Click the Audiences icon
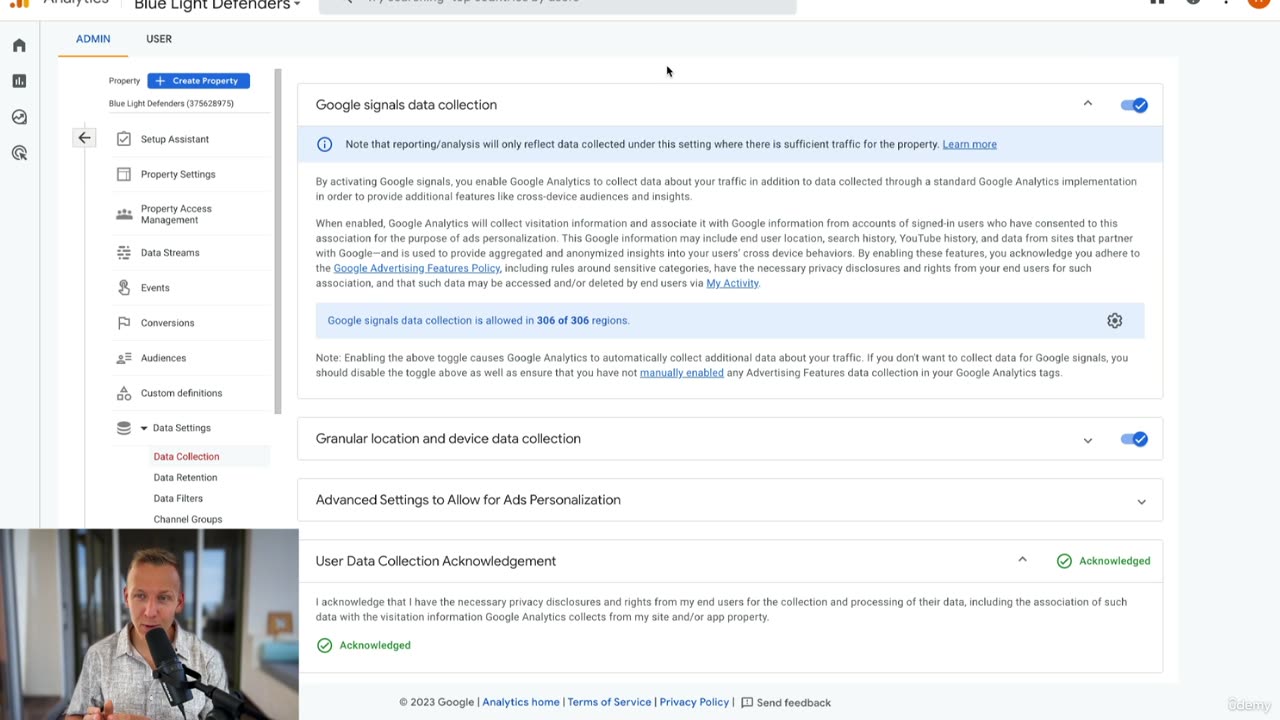This screenshot has width=1280, height=720. pyautogui.click(x=124, y=358)
